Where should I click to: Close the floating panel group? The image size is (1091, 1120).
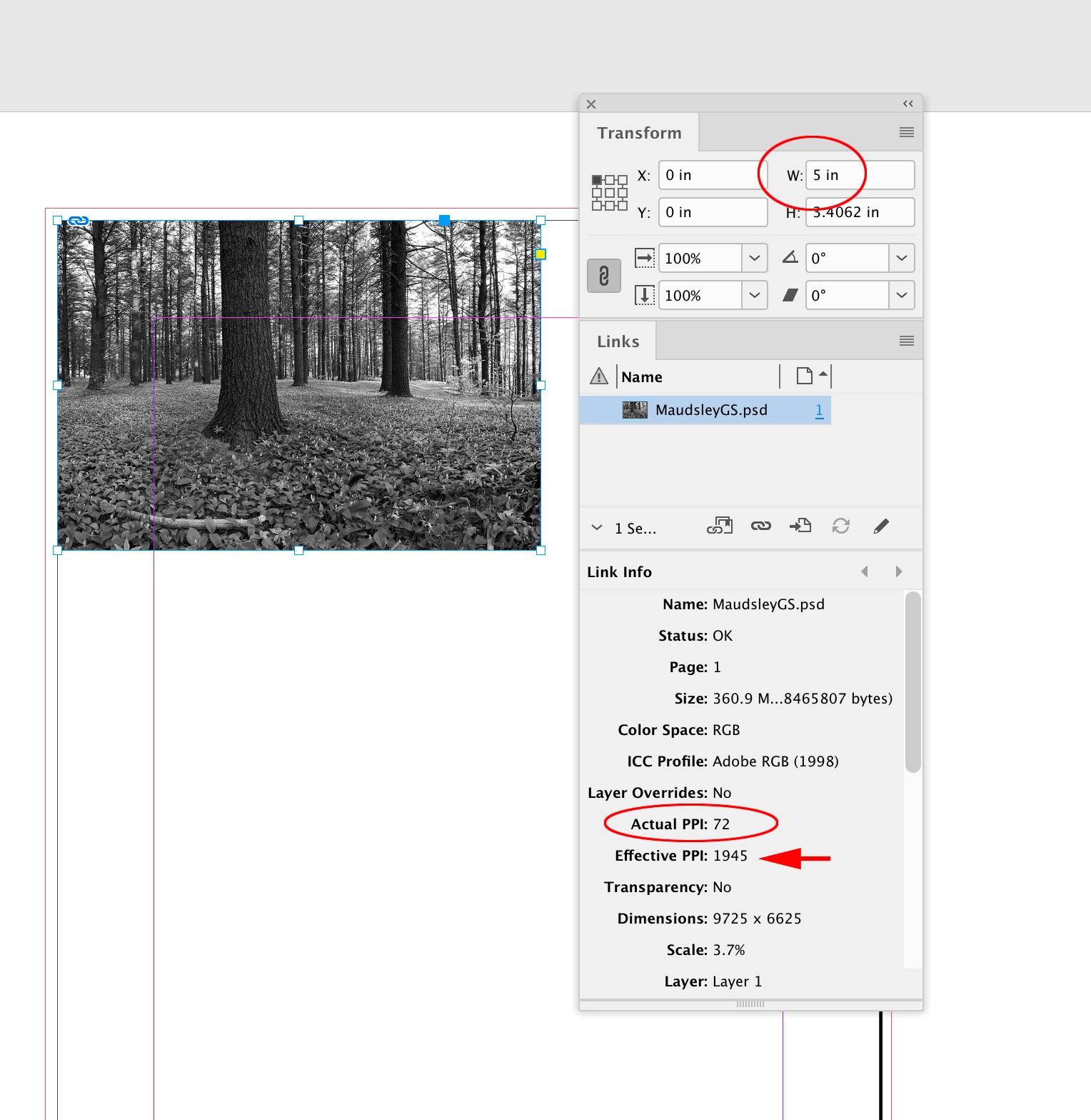[x=591, y=104]
